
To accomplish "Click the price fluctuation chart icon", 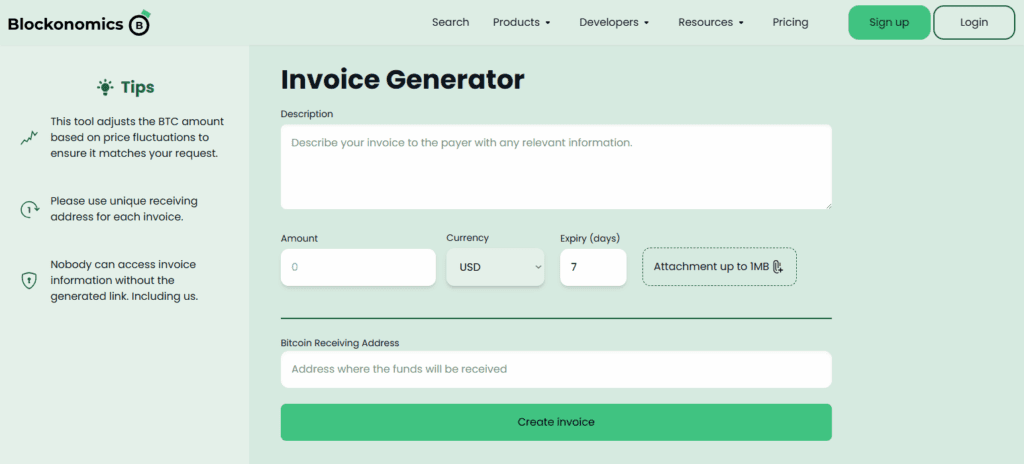I will (x=29, y=138).
